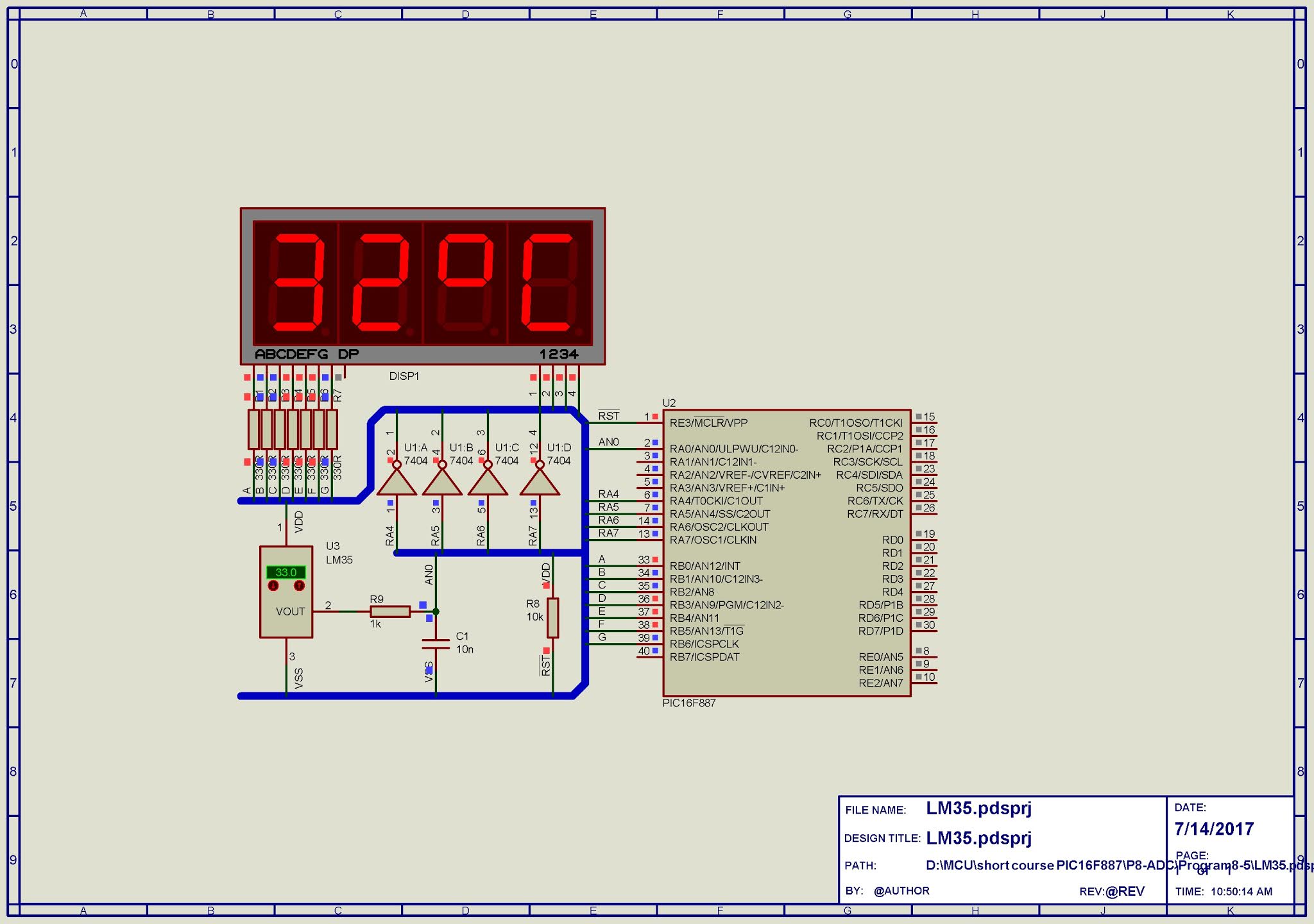Image resolution: width=1314 pixels, height=924 pixels.
Task: Raise LM35 temperature with the up arrow
Action: click(299, 585)
